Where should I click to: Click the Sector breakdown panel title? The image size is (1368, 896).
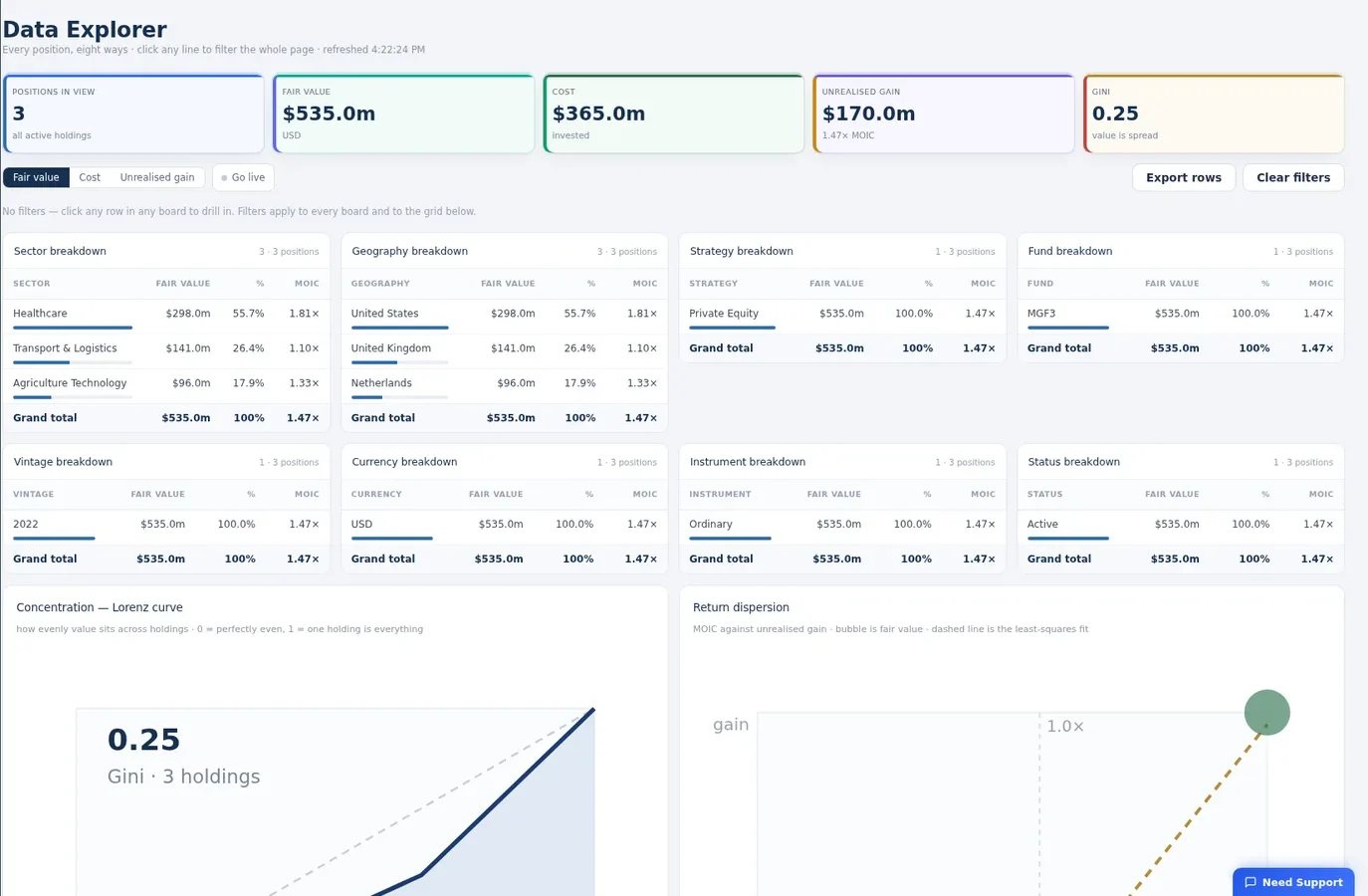click(x=60, y=252)
